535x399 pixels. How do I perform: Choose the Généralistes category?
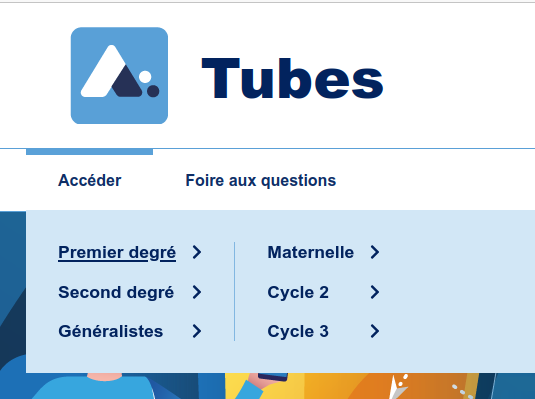pyautogui.click(x=111, y=331)
